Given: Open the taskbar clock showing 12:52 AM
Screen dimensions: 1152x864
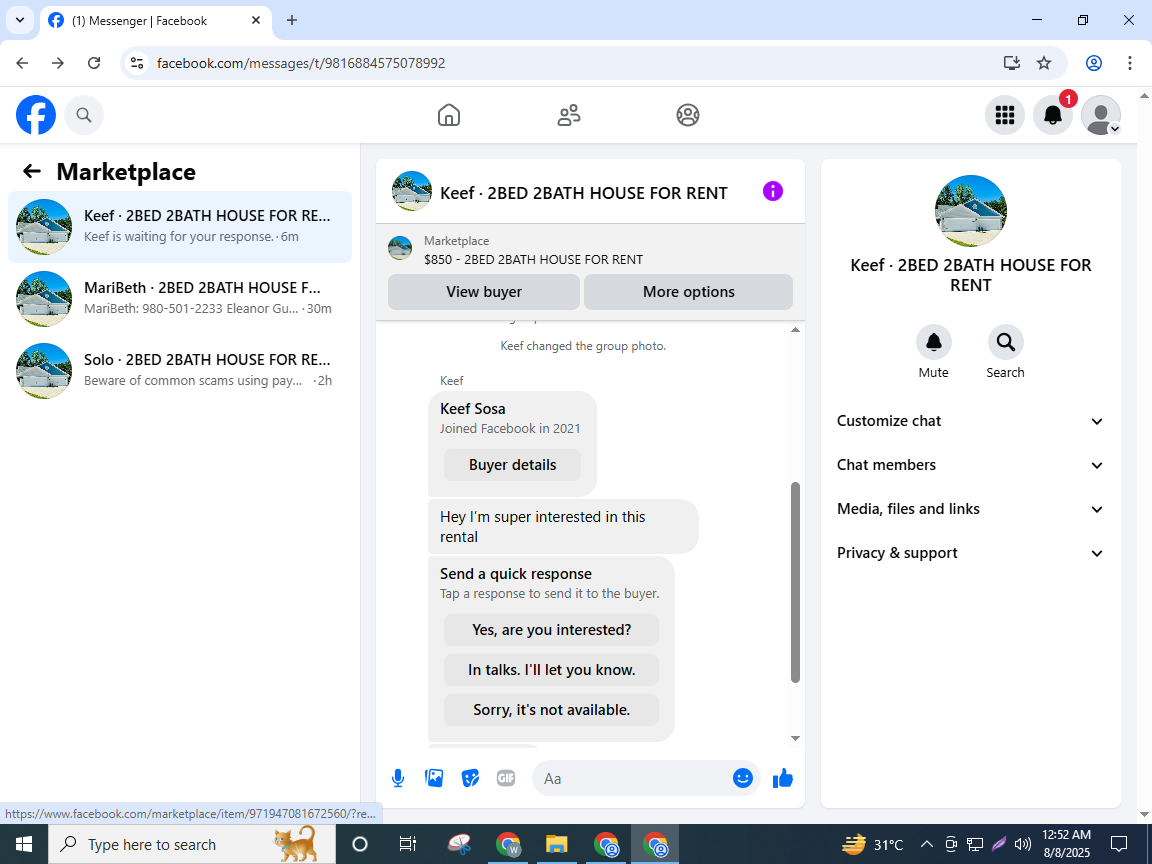Looking at the screenshot, I should 1066,844.
